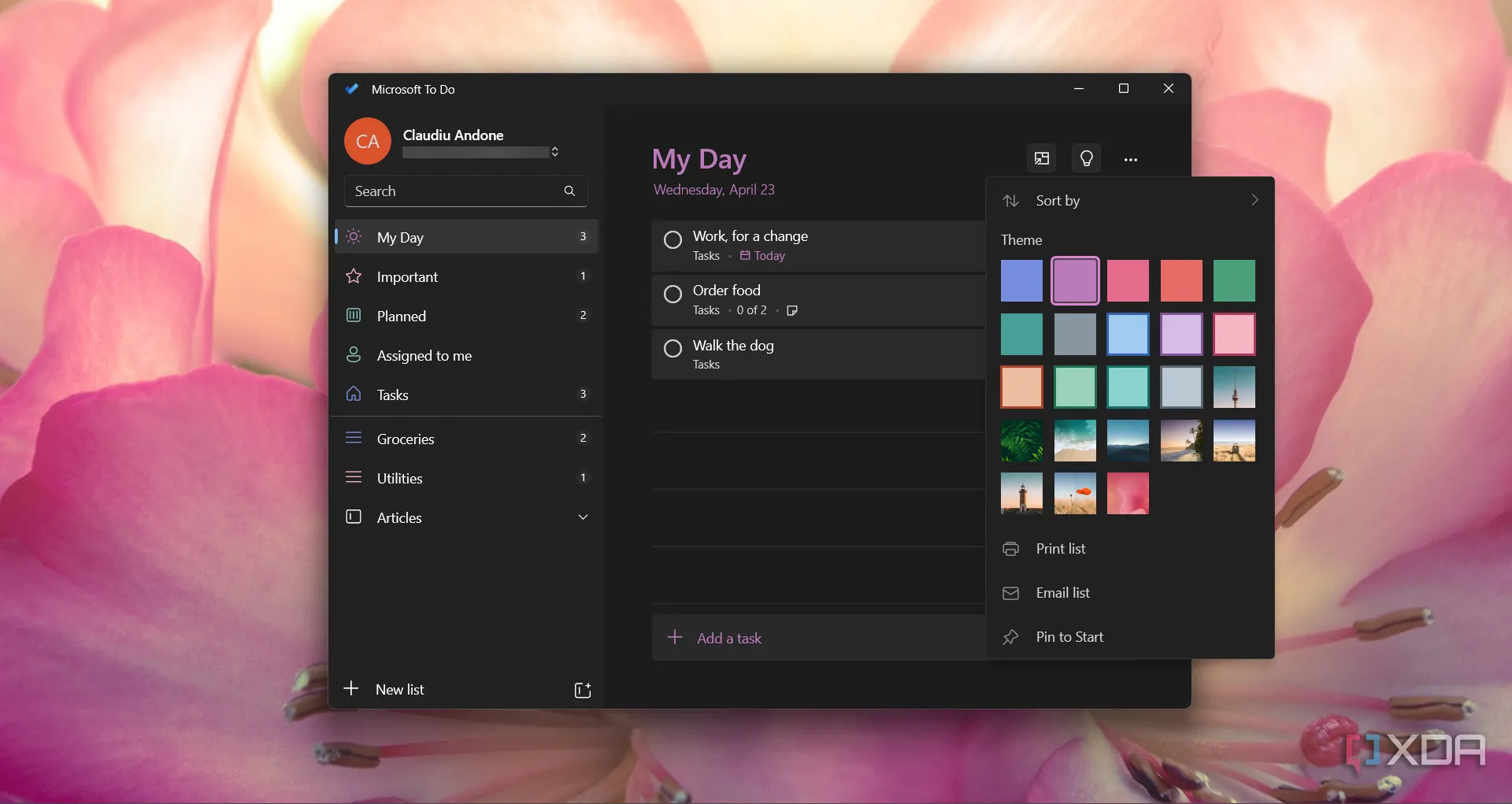Check off the Order food task

click(673, 295)
